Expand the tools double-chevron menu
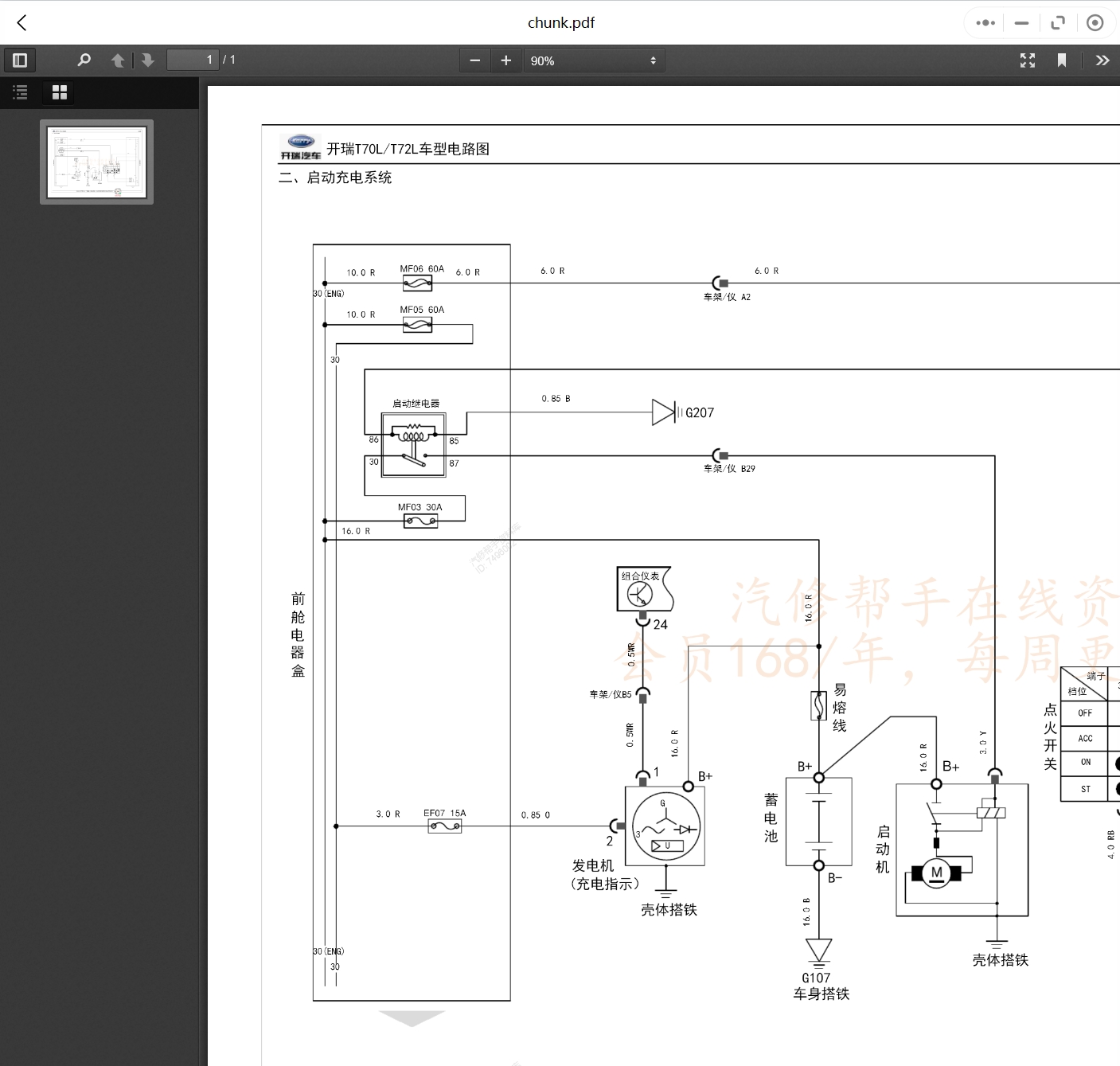The height and width of the screenshot is (1066, 1120). click(1102, 61)
